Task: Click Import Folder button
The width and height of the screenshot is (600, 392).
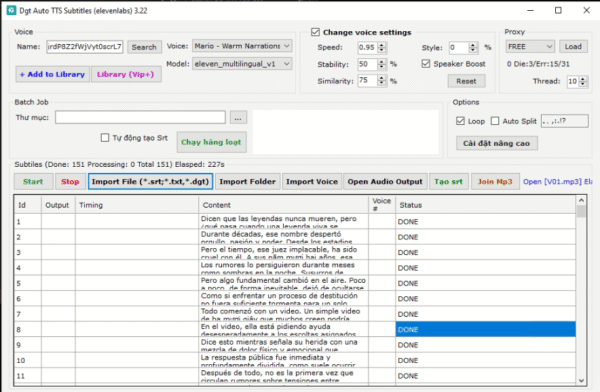Action: click(248, 181)
